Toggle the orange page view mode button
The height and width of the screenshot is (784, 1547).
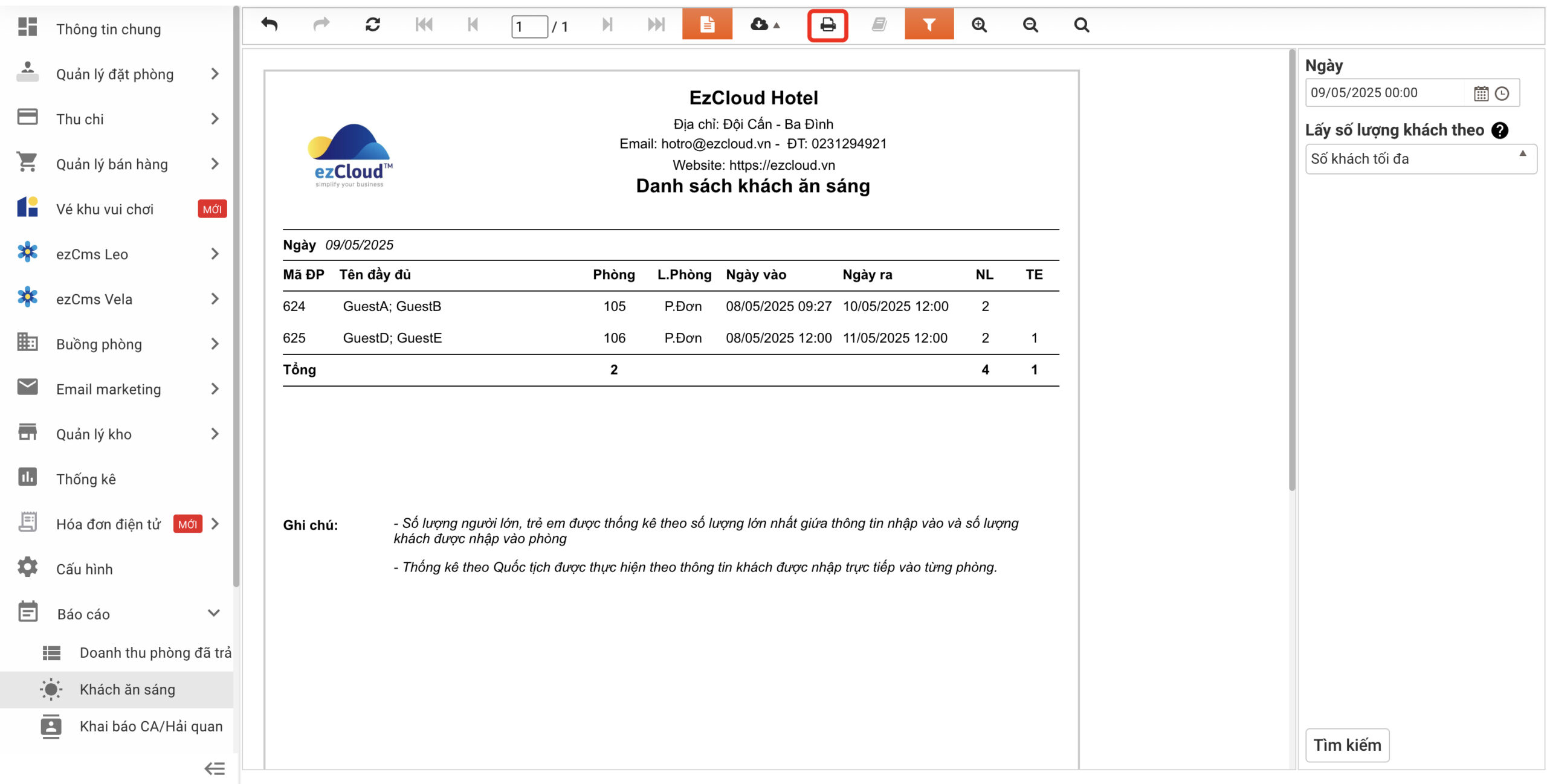(707, 25)
